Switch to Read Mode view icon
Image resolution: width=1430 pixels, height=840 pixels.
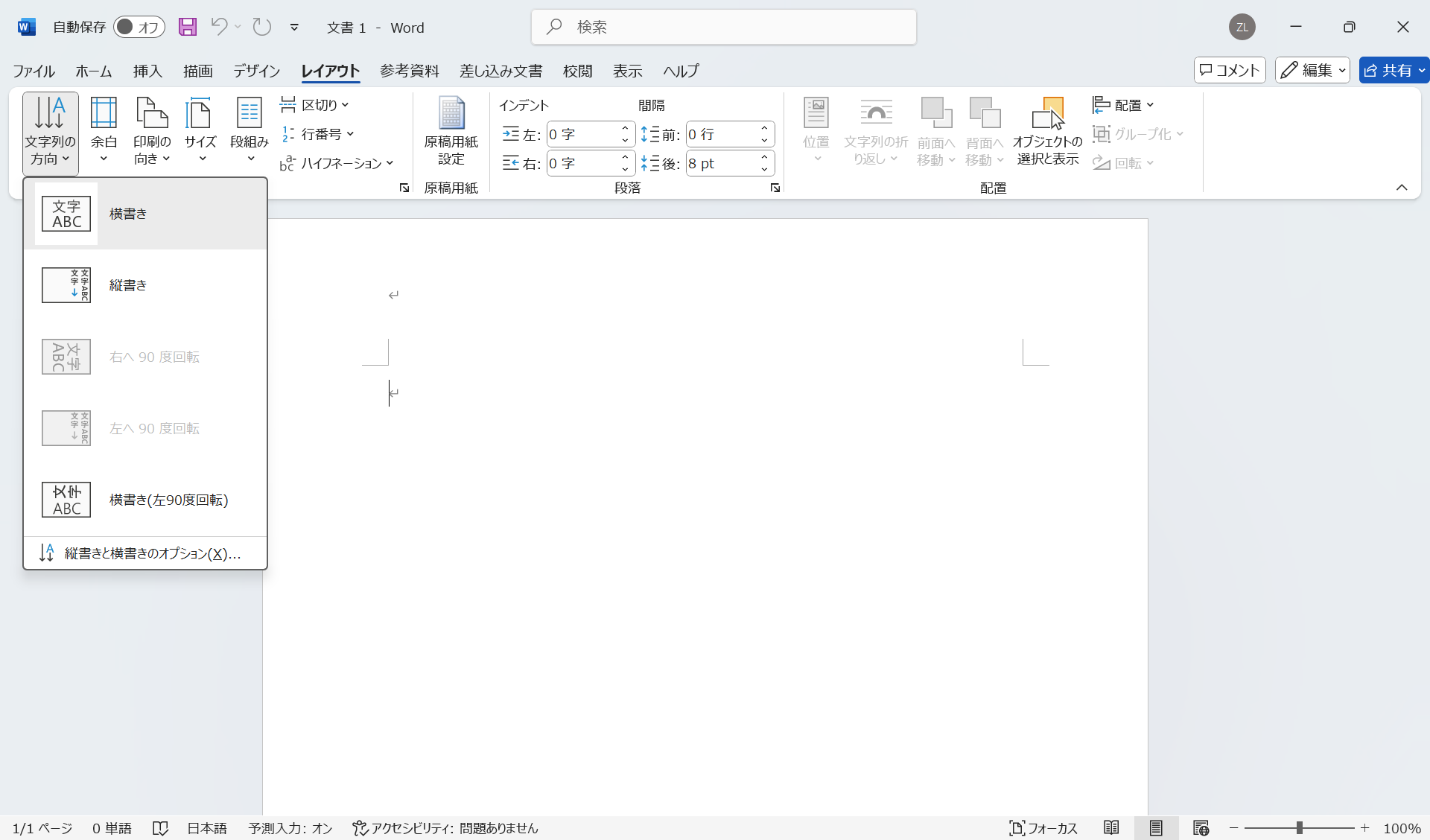click(x=1111, y=828)
